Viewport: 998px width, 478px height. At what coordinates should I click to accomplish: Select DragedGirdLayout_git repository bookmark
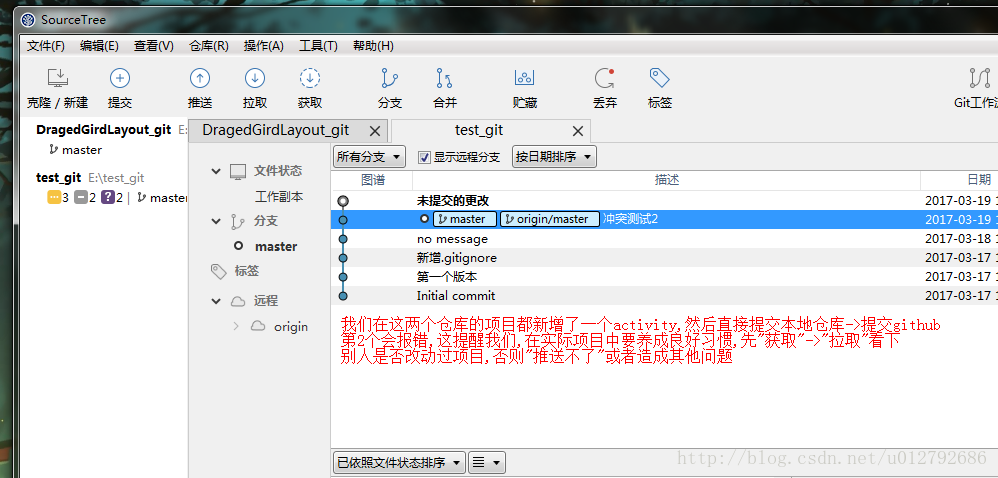104,129
